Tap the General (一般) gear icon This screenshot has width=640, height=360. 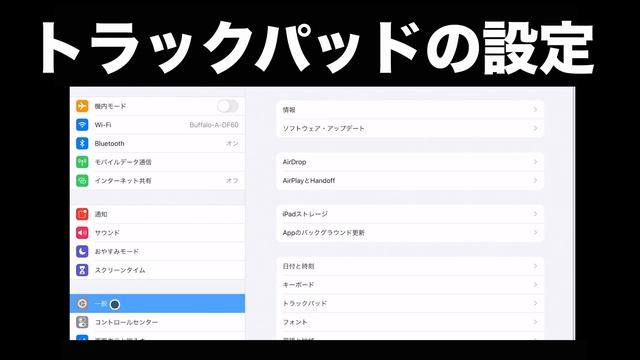tap(82, 304)
